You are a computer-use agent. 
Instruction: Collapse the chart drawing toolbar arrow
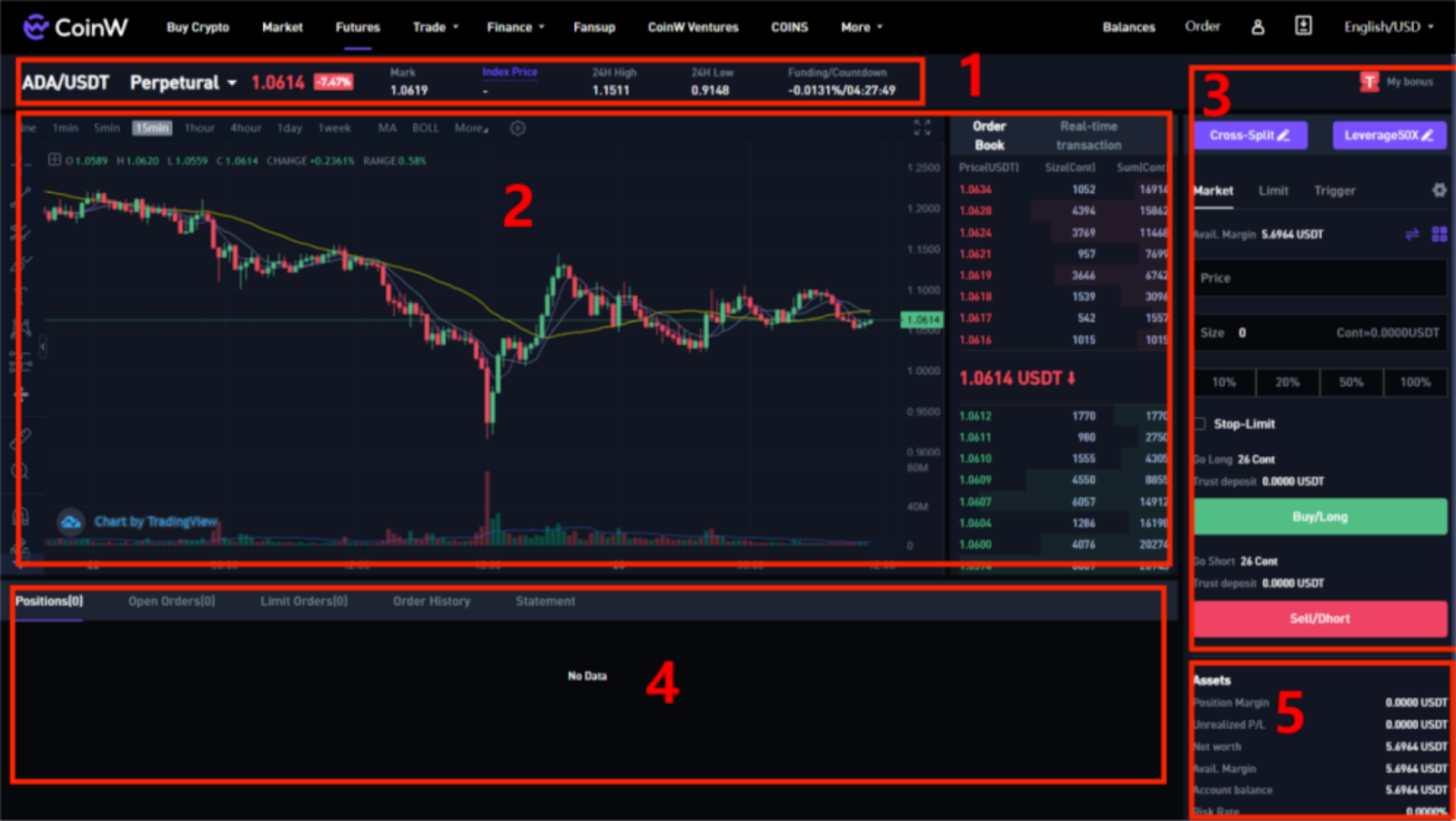[43, 346]
